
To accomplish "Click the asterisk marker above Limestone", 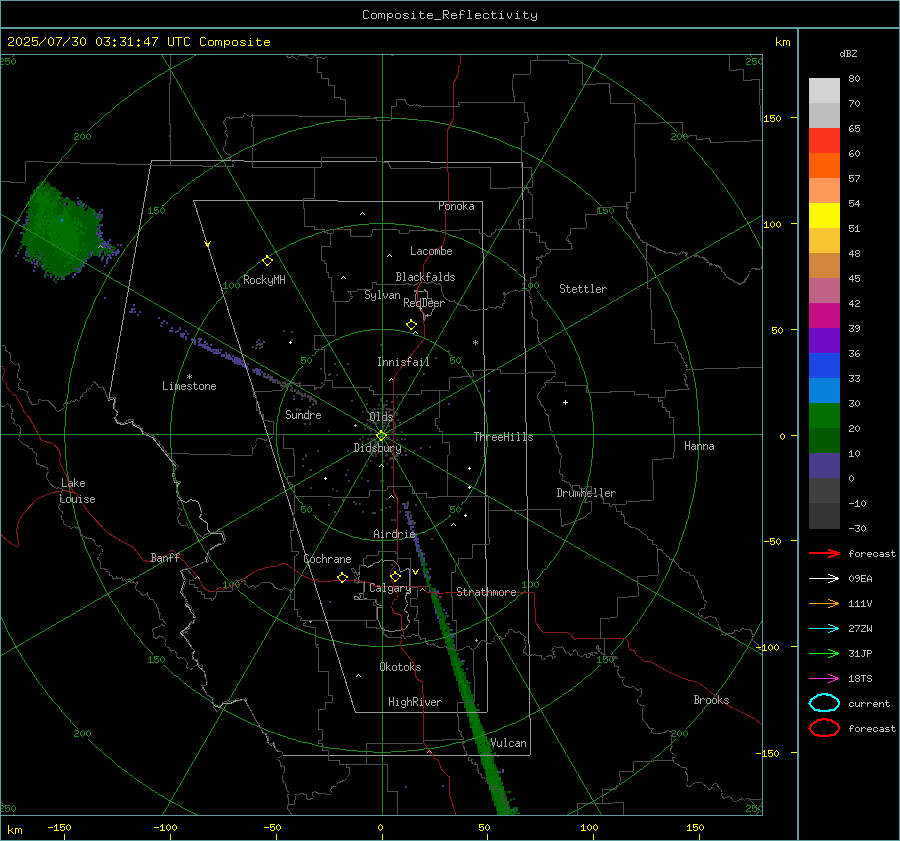I will tap(189, 377).
